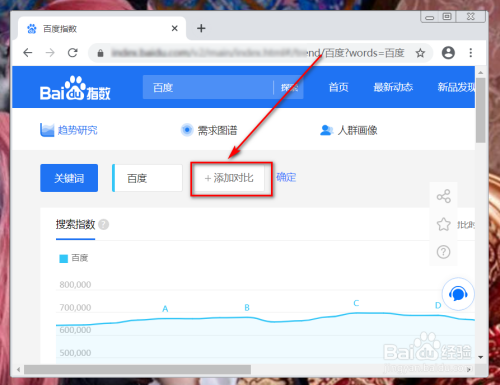
Task: Click the scroll up arrow
Action: tap(480, 72)
